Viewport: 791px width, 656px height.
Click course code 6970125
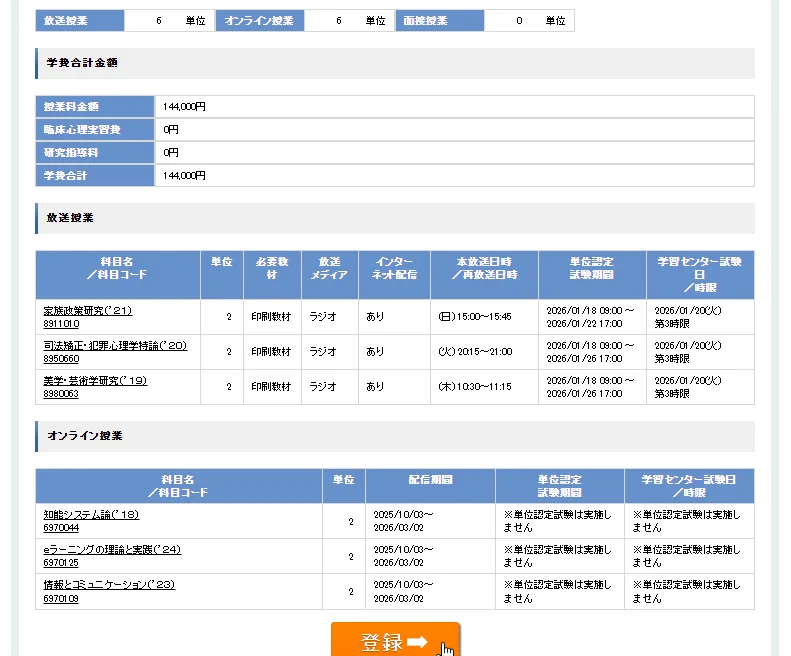(61, 563)
